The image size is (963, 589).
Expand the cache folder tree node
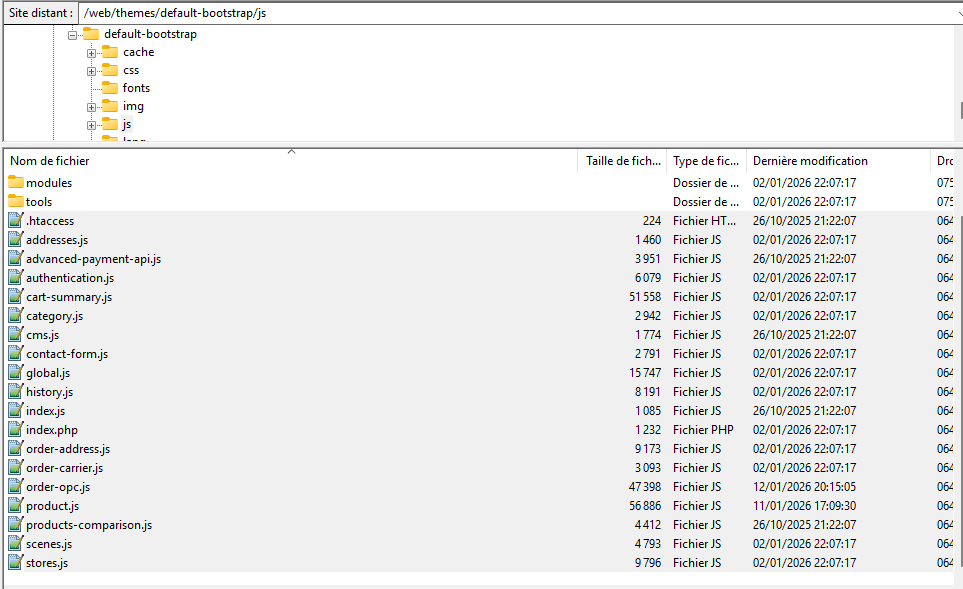91,52
